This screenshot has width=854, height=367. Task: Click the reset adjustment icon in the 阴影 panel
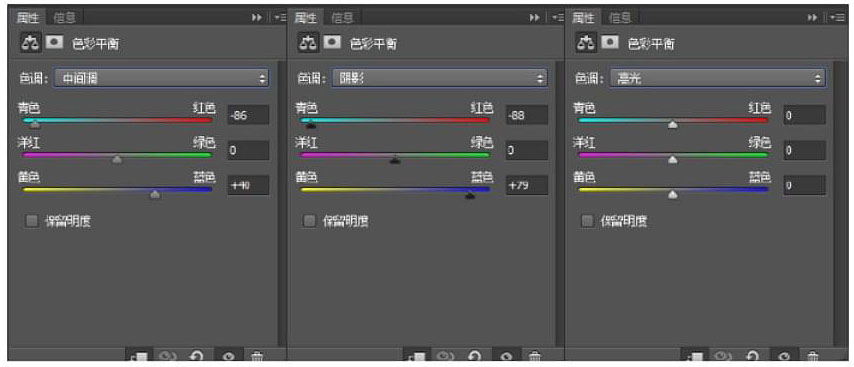(474, 357)
